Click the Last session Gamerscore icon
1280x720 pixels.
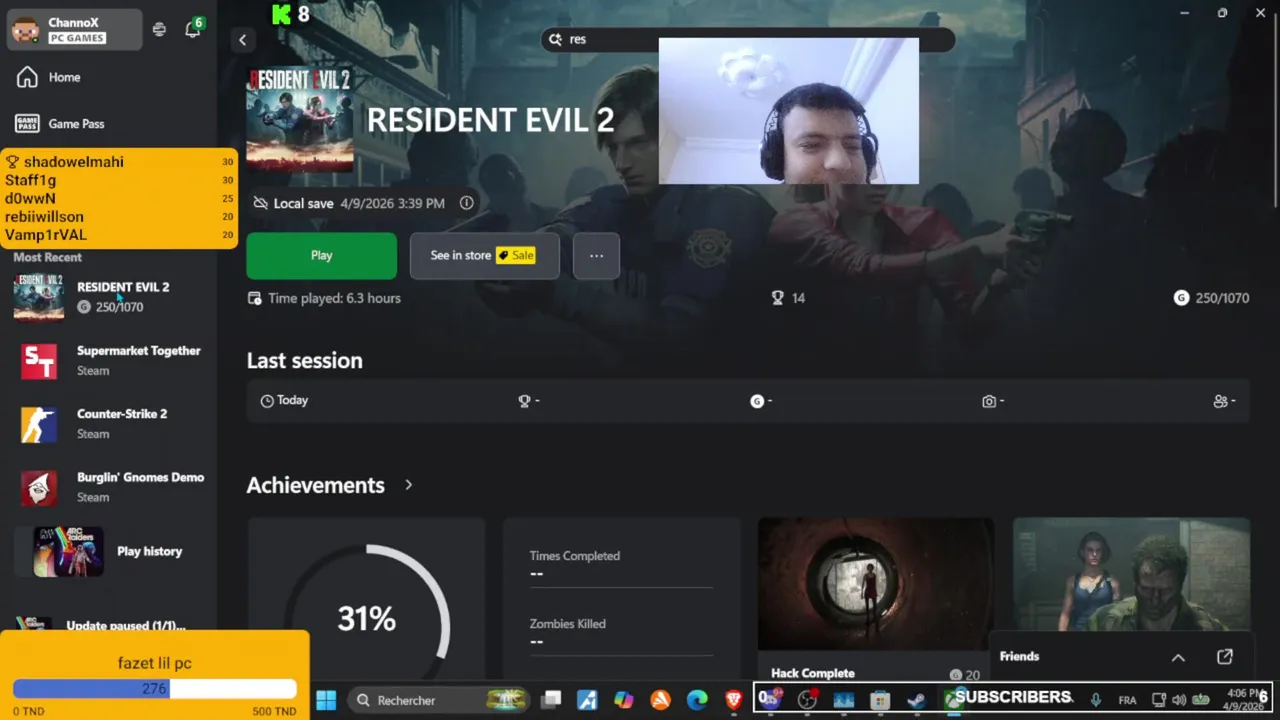(757, 401)
